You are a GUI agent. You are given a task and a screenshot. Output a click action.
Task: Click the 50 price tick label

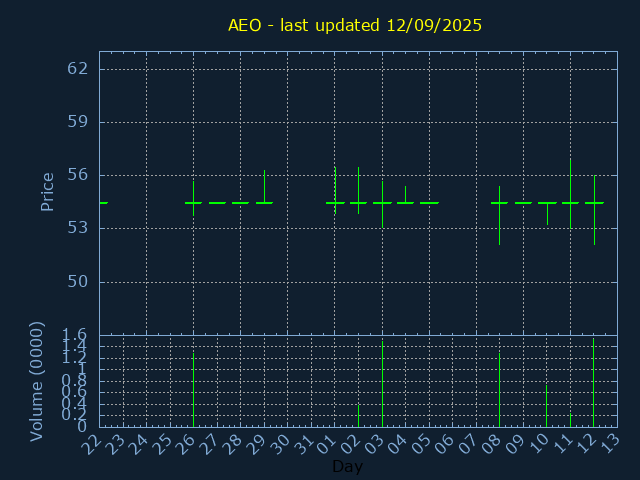click(78, 282)
